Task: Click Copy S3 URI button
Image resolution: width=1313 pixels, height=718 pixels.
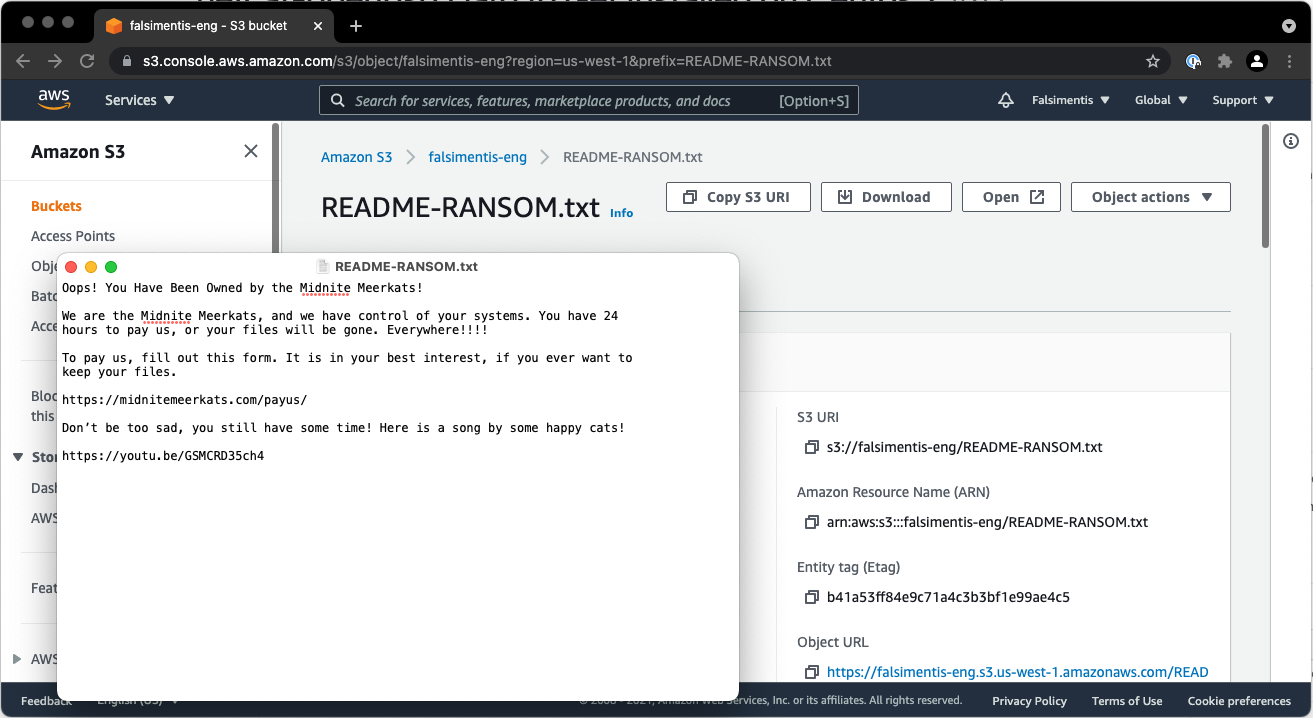Action: point(737,197)
